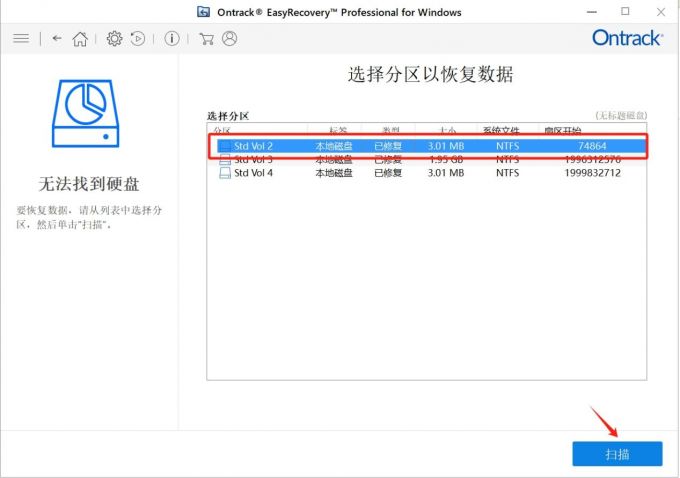Minimize the EasyRecovery window
Screen dimensions: 680x478
592,12
